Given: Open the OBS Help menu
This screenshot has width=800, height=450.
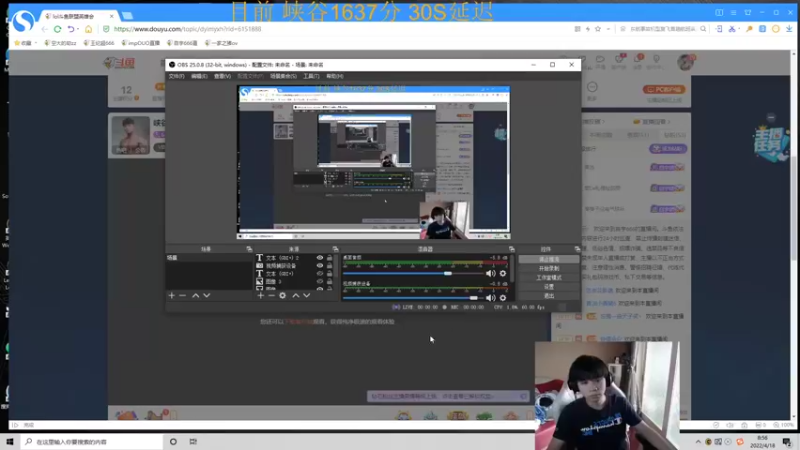Looking at the screenshot, I should [x=335, y=76].
